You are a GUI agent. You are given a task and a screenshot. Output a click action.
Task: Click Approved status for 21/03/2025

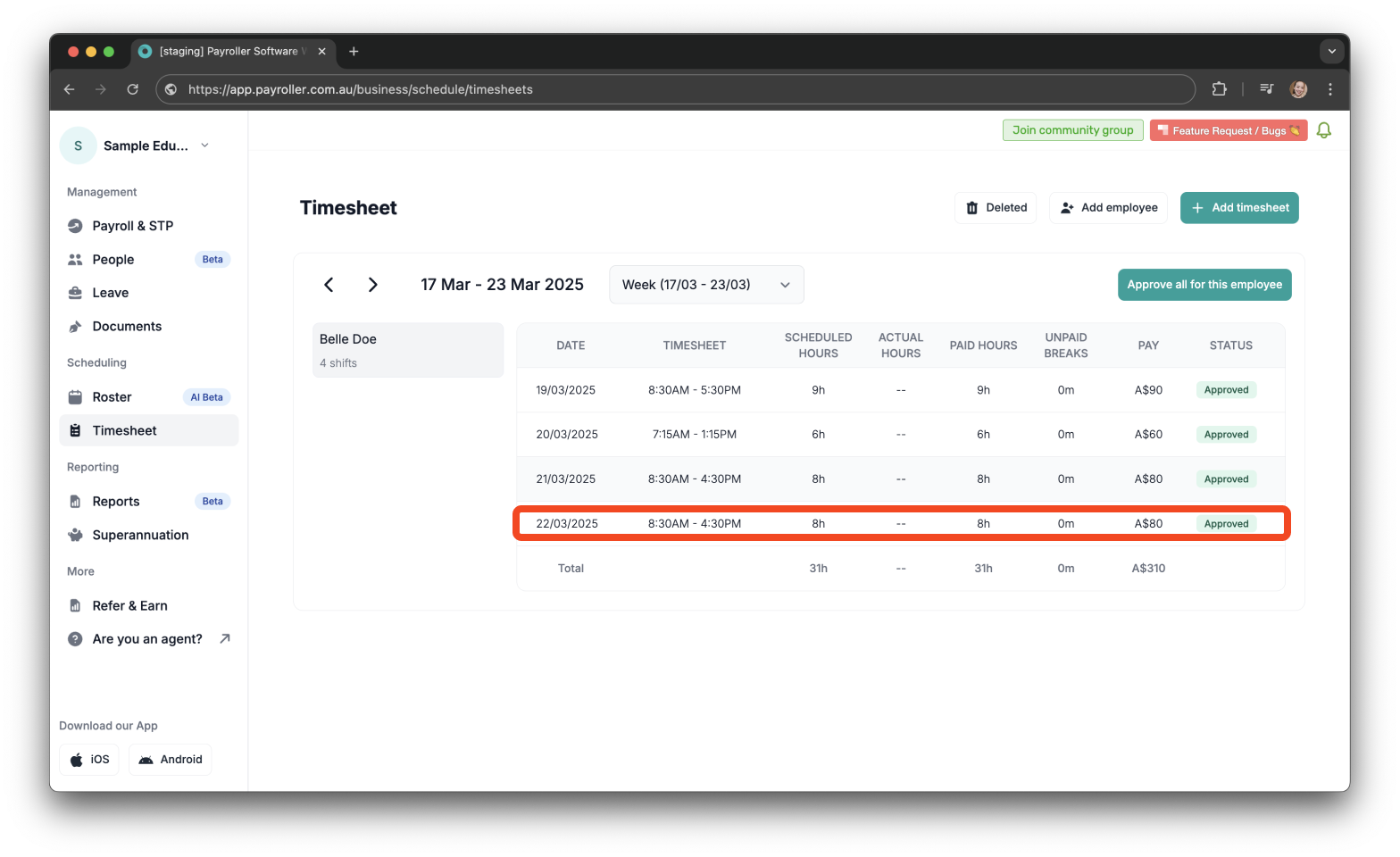point(1227,479)
